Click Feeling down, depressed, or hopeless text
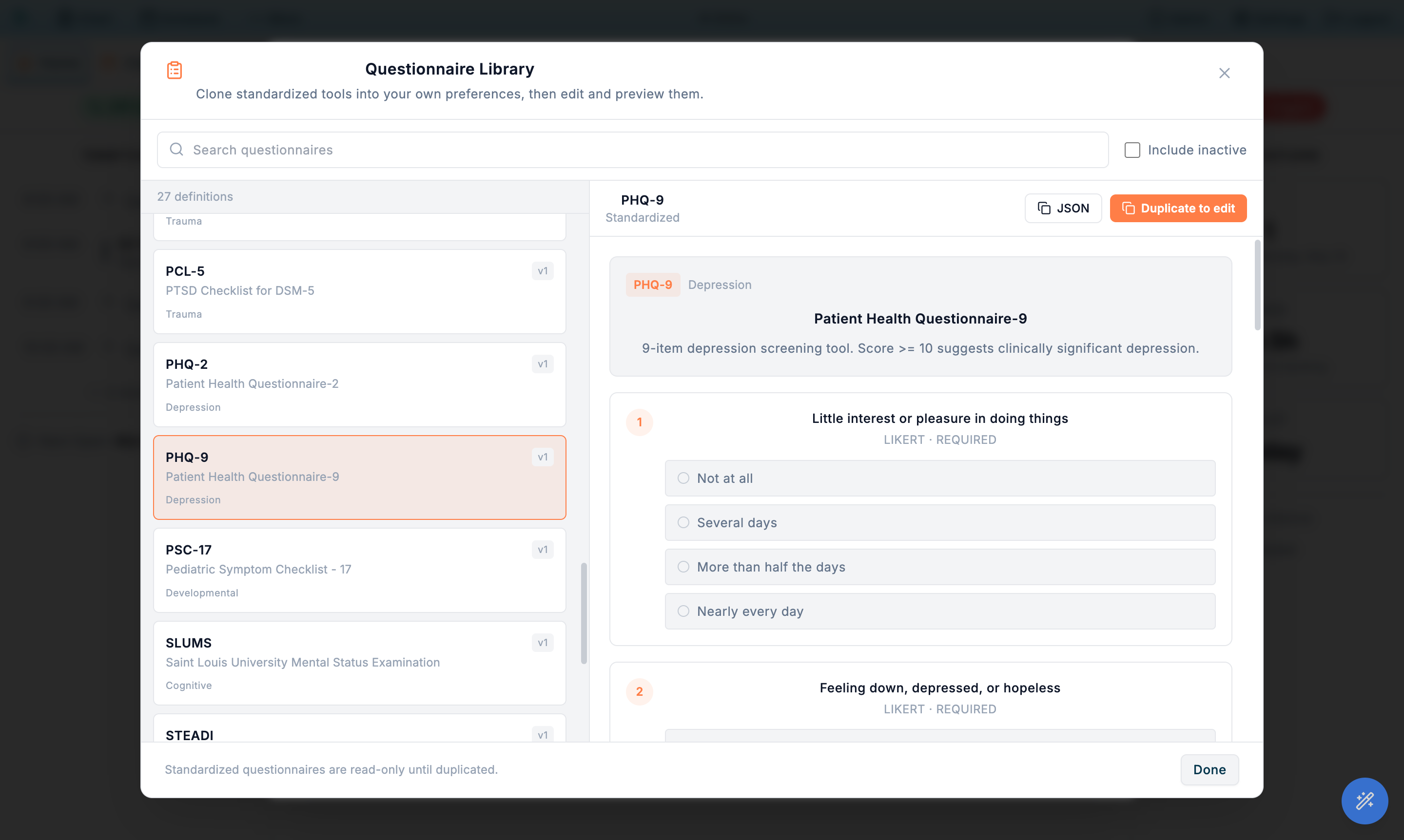1404x840 pixels. (x=939, y=687)
